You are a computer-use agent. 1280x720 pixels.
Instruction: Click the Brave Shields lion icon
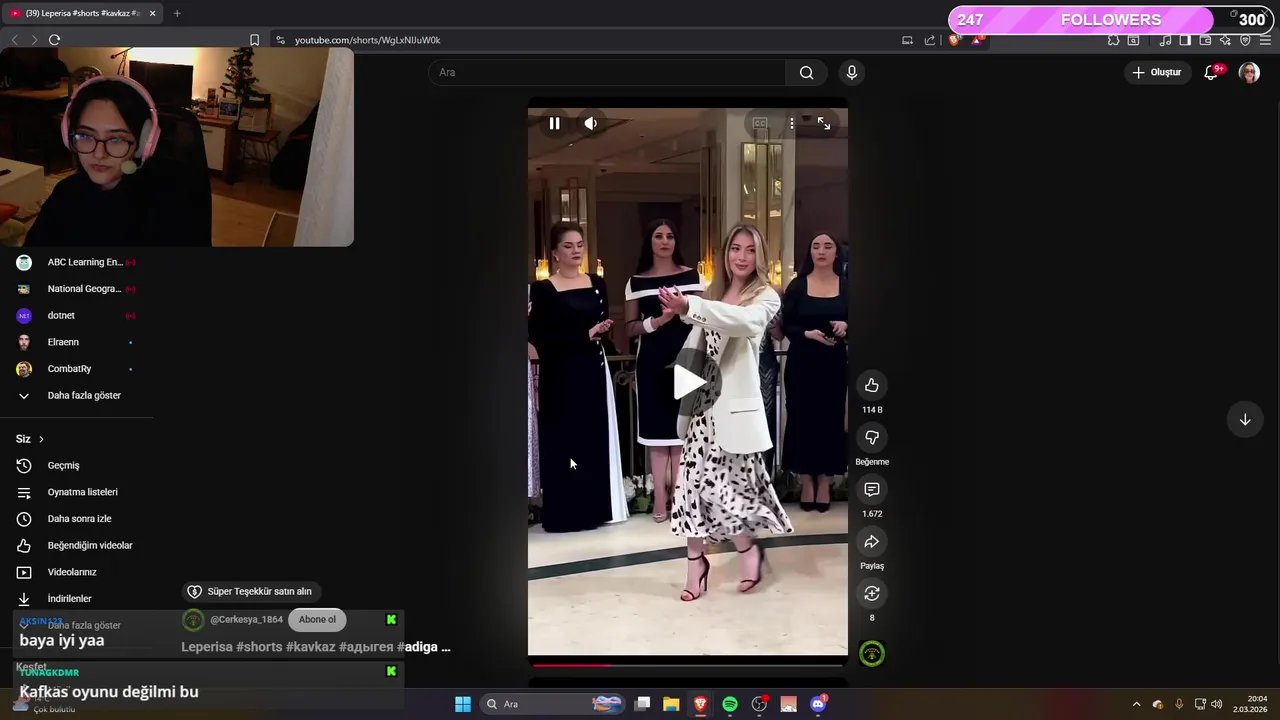953,40
